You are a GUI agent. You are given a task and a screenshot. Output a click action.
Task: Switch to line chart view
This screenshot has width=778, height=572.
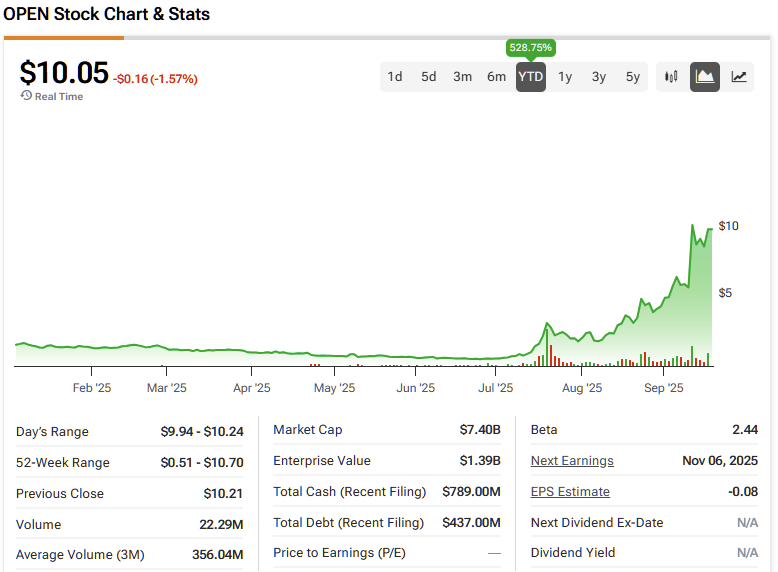(739, 77)
